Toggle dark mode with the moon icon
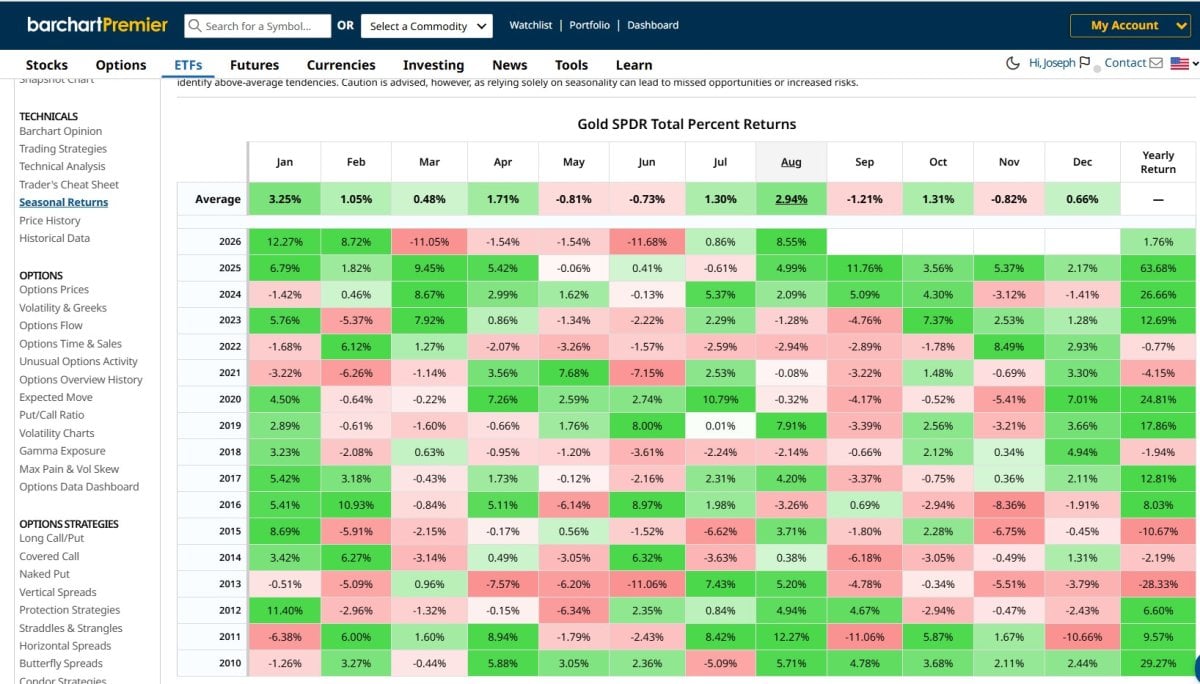The width and height of the screenshot is (1200, 684). tap(1013, 64)
